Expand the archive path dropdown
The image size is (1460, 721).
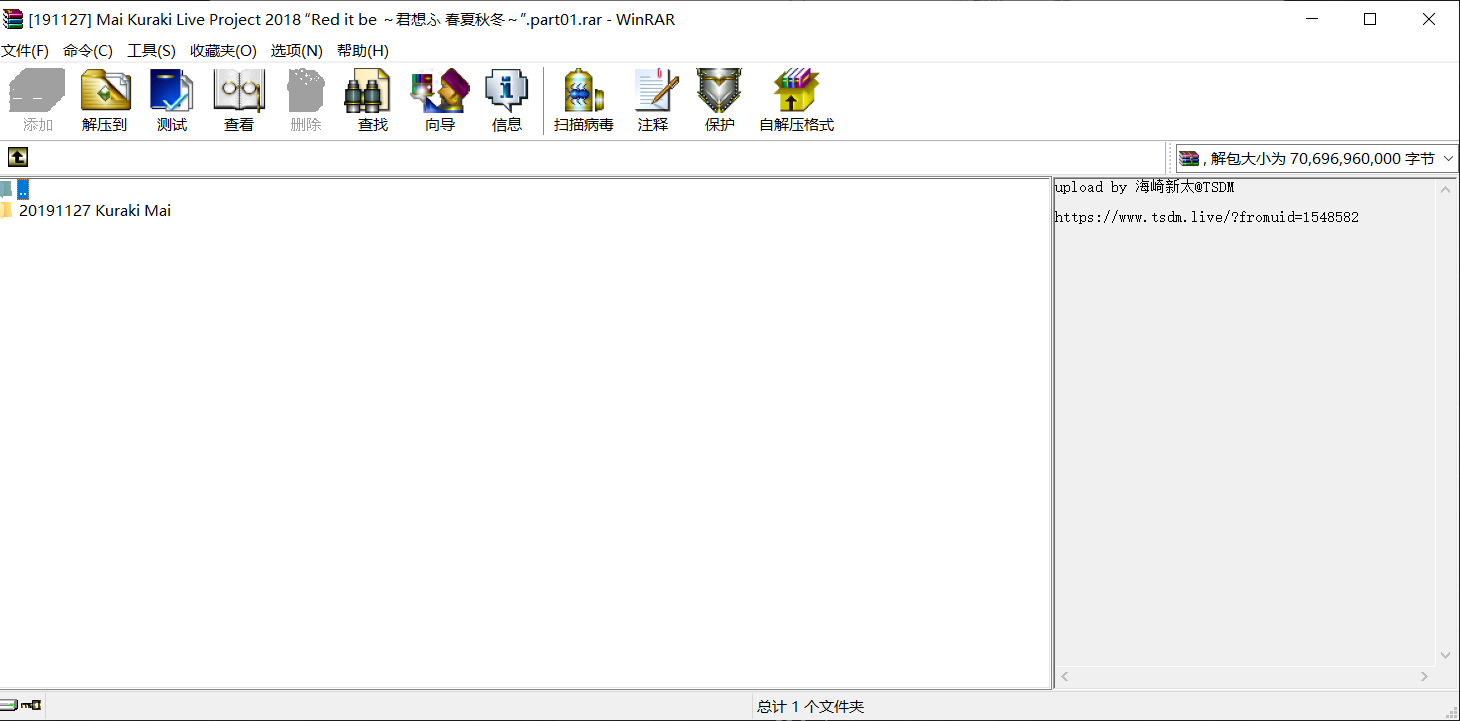coord(1449,158)
